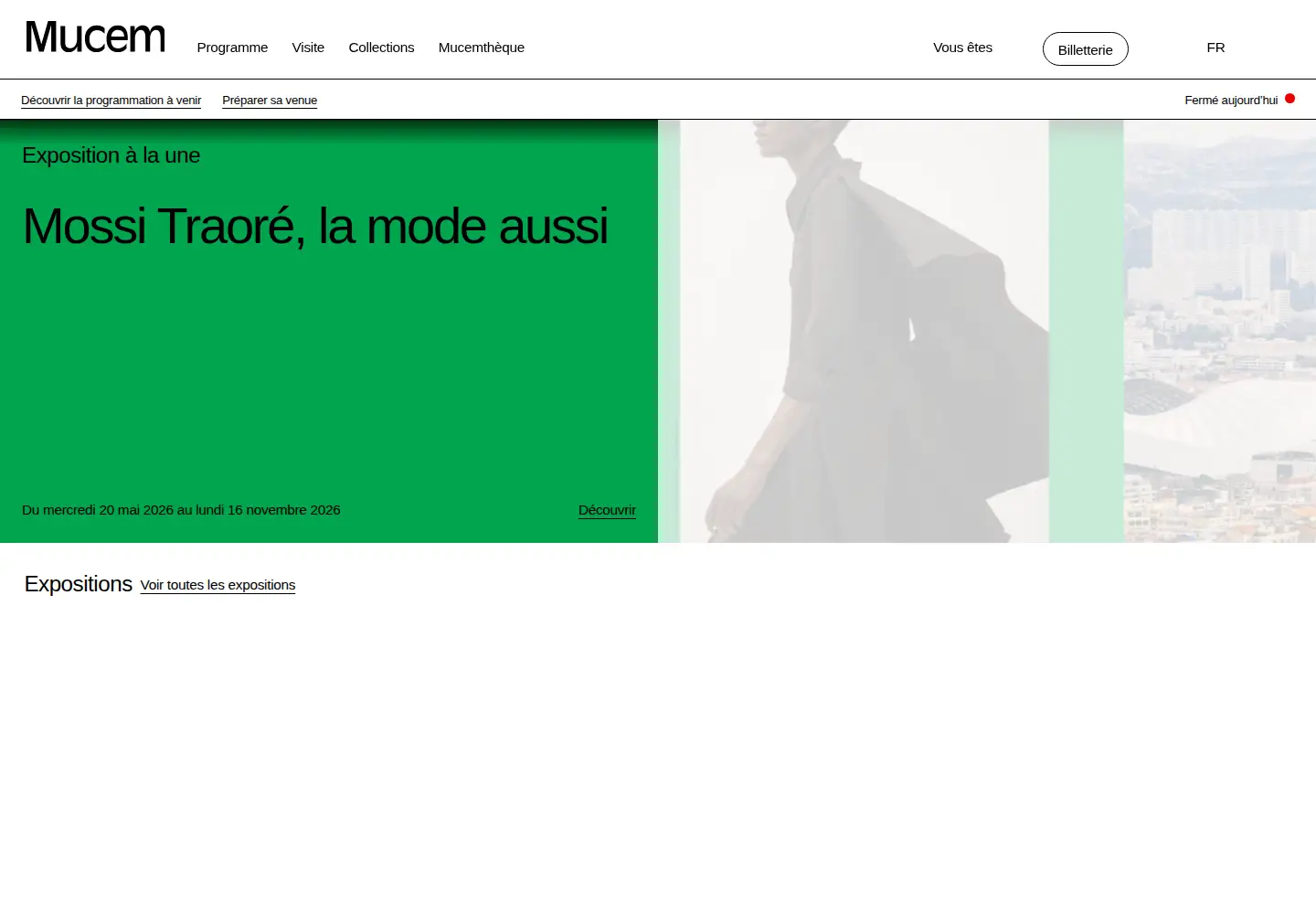Image resolution: width=1316 pixels, height=914 pixels.
Task: Open the FR language selector
Action: point(1215,48)
